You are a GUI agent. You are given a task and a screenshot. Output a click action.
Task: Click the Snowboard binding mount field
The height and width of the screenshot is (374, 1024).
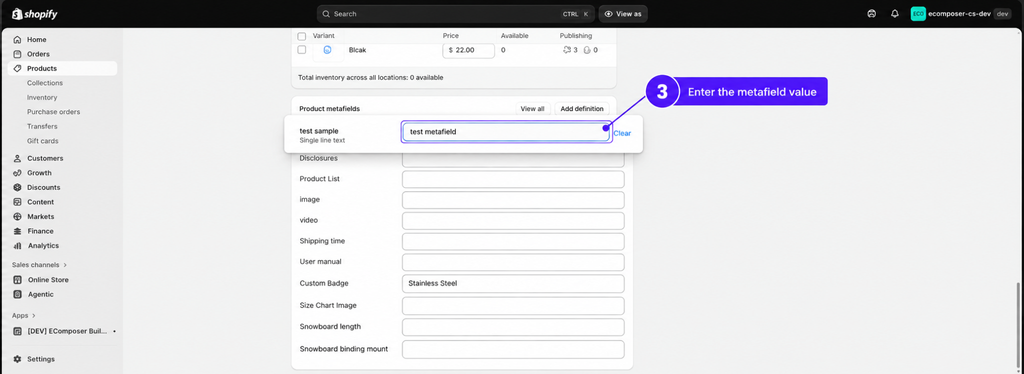click(x=513, y=349)
